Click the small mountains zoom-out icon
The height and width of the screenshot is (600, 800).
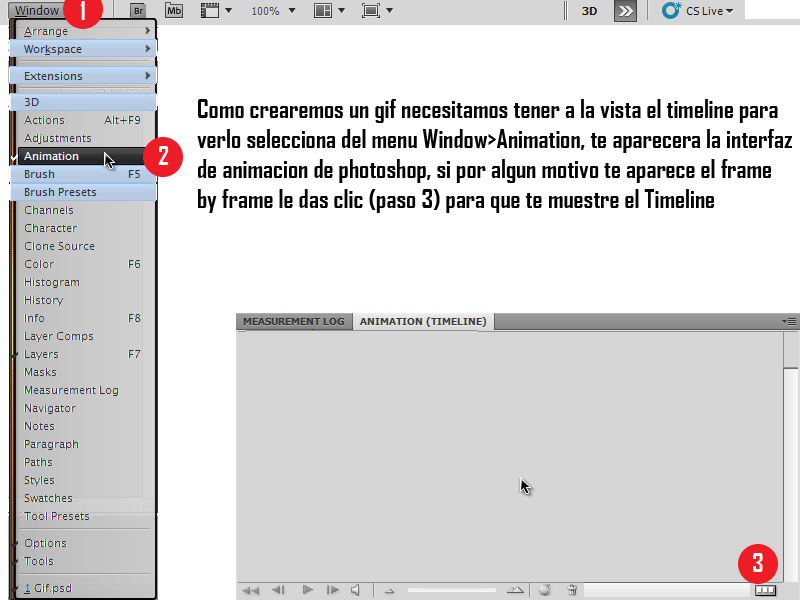point(390,591)
